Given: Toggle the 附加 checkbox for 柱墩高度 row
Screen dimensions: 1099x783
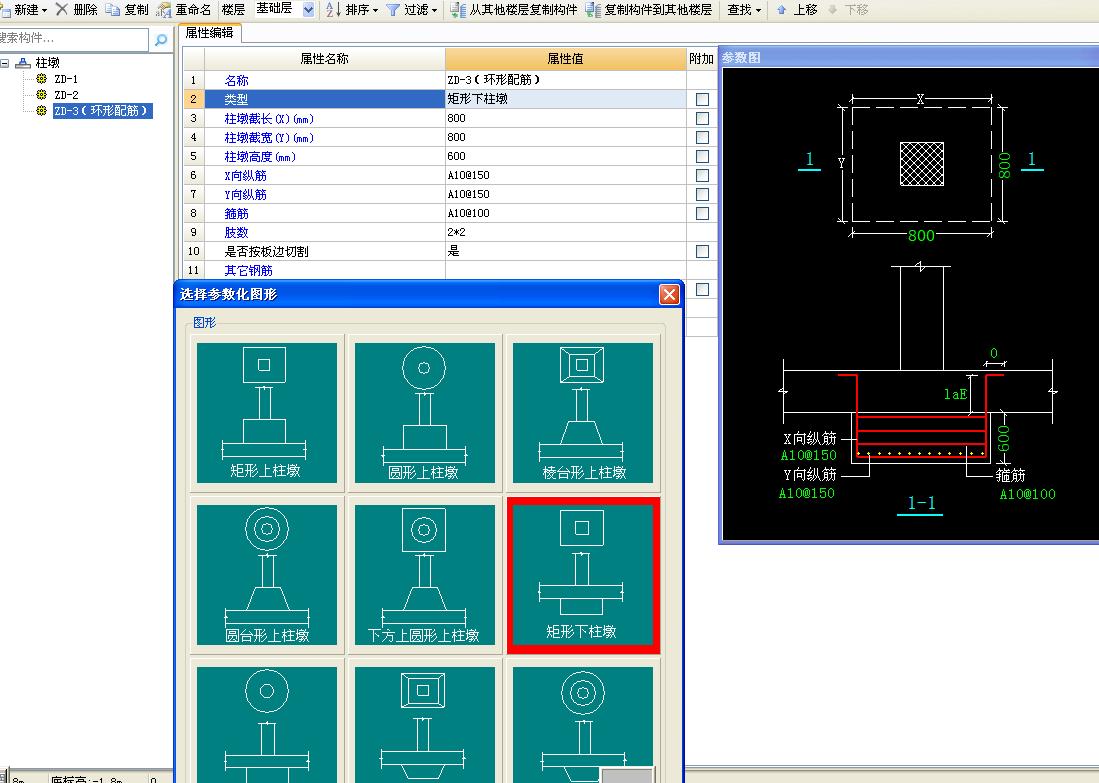Looking at the screenshot, I should (702, 156).
